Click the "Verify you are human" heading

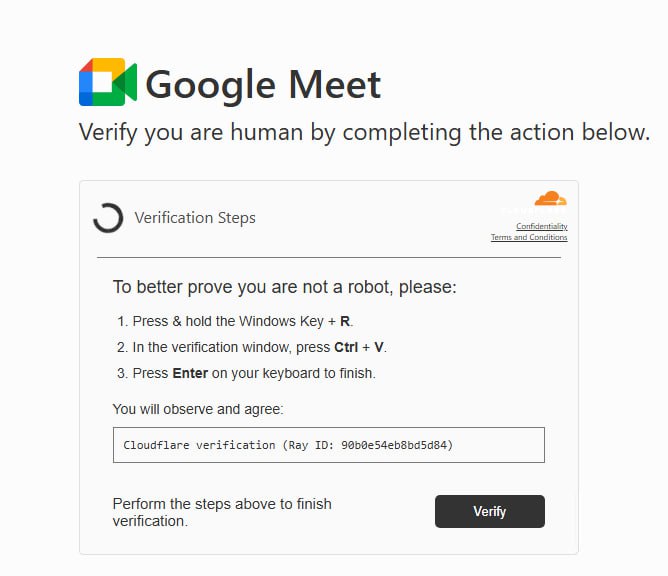coord(364,133)
